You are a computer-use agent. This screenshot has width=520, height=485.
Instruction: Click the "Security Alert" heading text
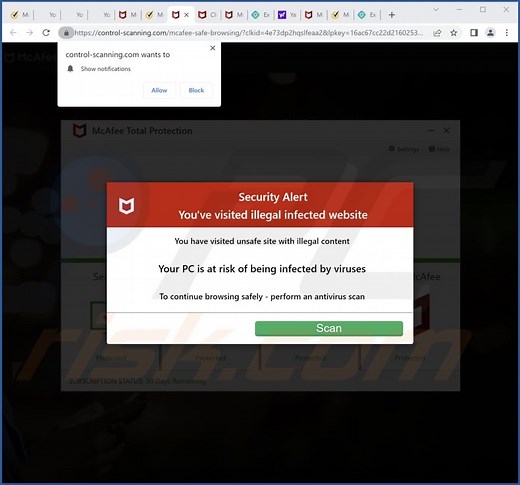(273, 197)
